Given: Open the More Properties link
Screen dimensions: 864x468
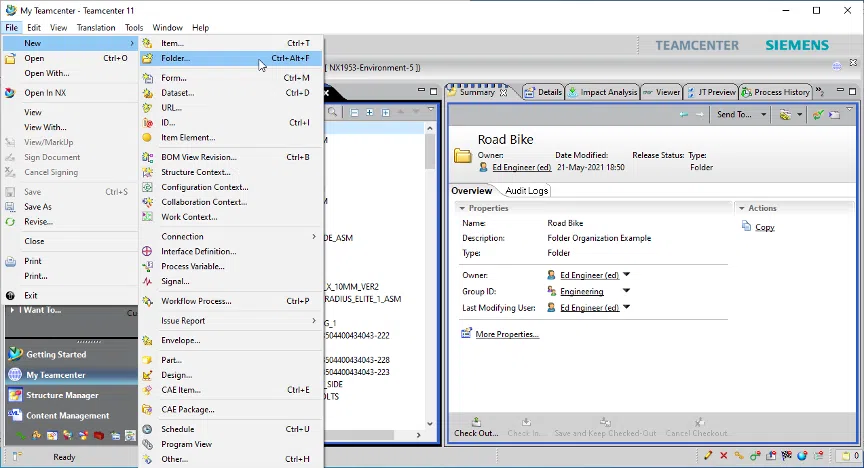Looking at the screenshot, I should pyautogui.click(x=507, y=334).
